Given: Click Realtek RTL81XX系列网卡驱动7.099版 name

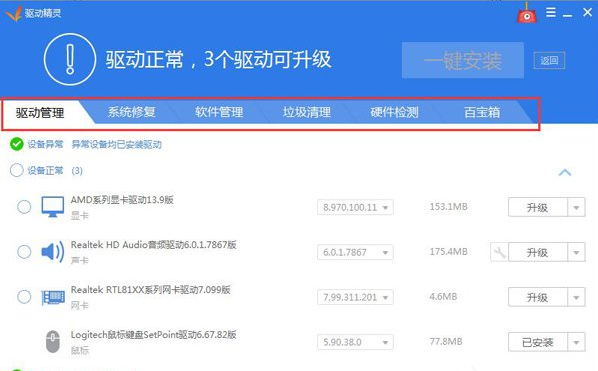Looking at the screenshot, I should point(151,290).
